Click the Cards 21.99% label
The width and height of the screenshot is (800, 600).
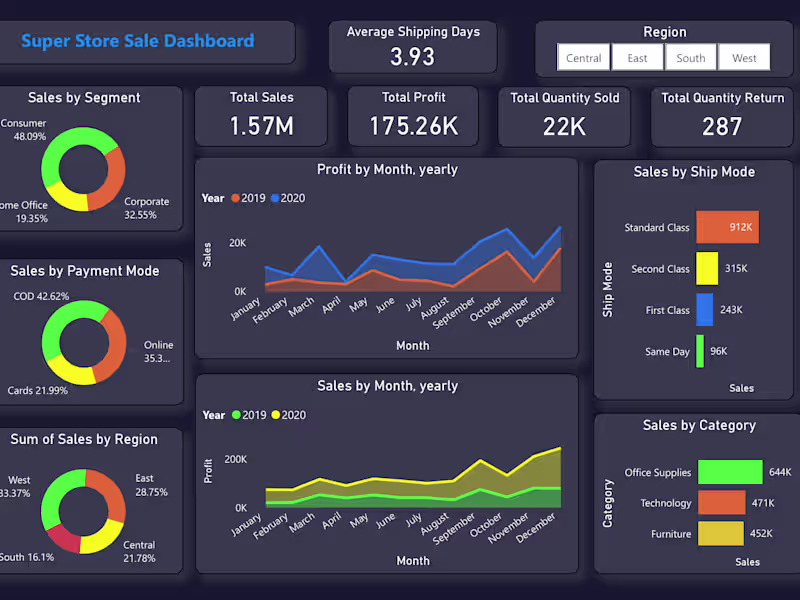37,390
